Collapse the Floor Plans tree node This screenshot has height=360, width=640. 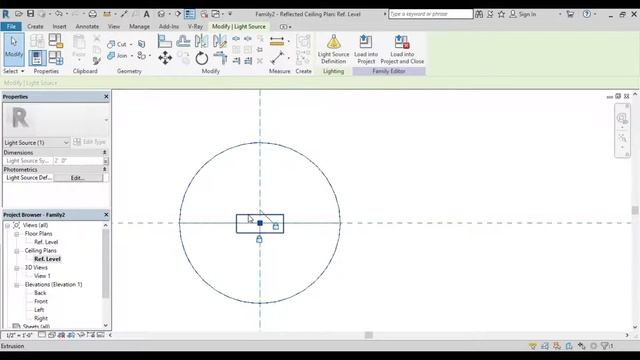pos(17,234)
